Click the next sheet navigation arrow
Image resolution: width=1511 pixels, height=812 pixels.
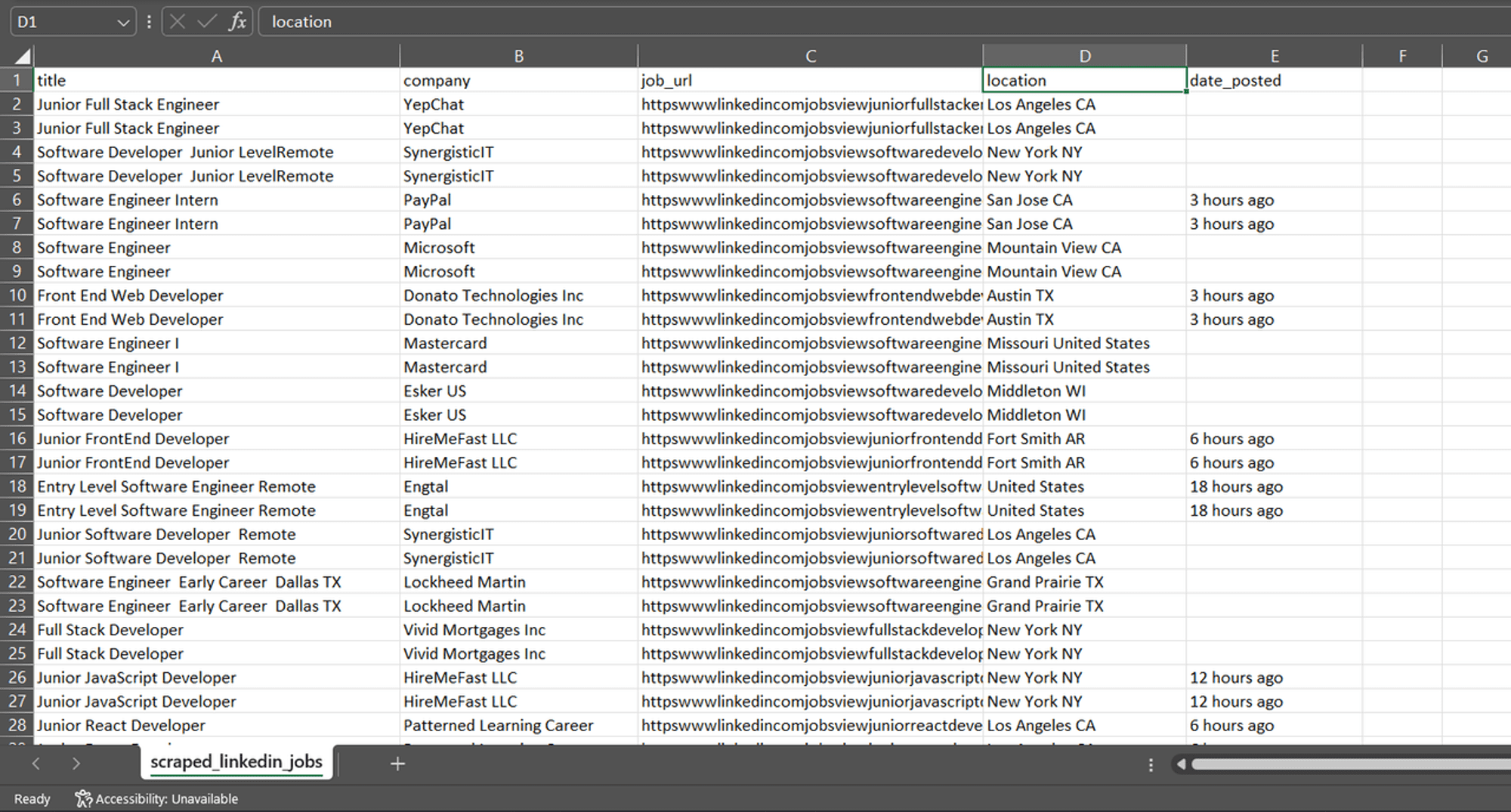tap(76, 764)
